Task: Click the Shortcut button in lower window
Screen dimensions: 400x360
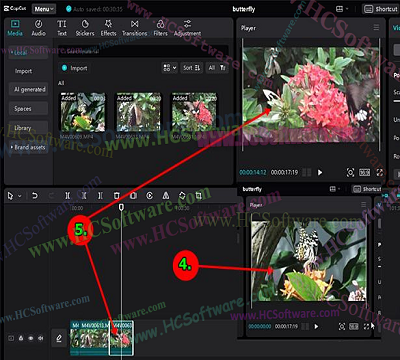Action: pyautogui.click(x=367, y=189)
